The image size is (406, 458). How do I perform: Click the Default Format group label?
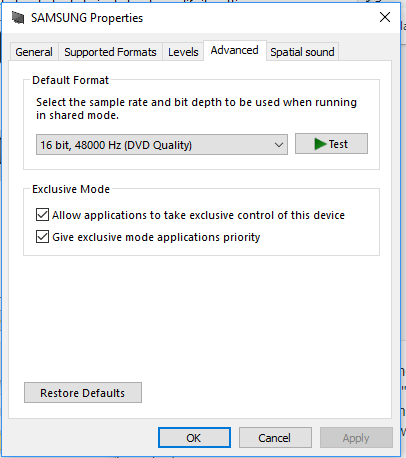70,80
